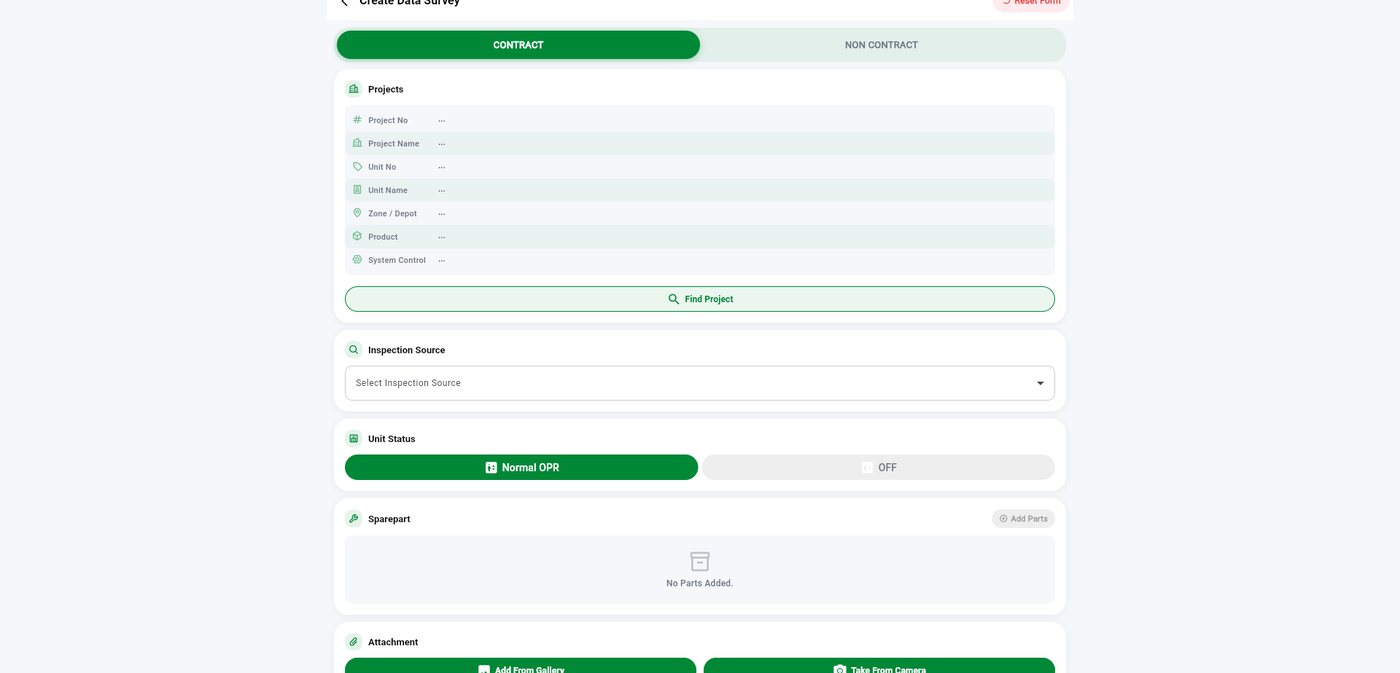Click the Projects section building icon
Image resolution: width=1400 pixels, height=673 pixels.
[353, 89]
